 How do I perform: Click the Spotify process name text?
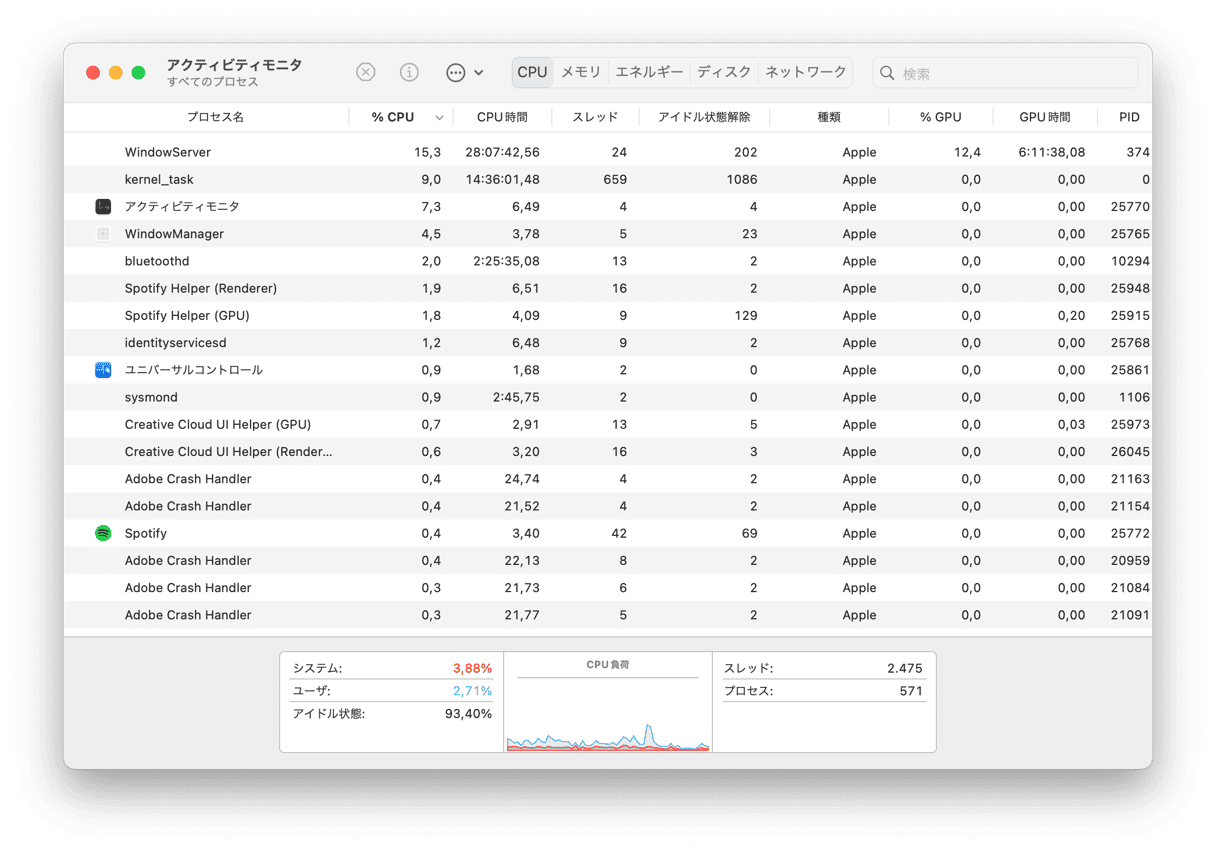click(x=146, y=534)
